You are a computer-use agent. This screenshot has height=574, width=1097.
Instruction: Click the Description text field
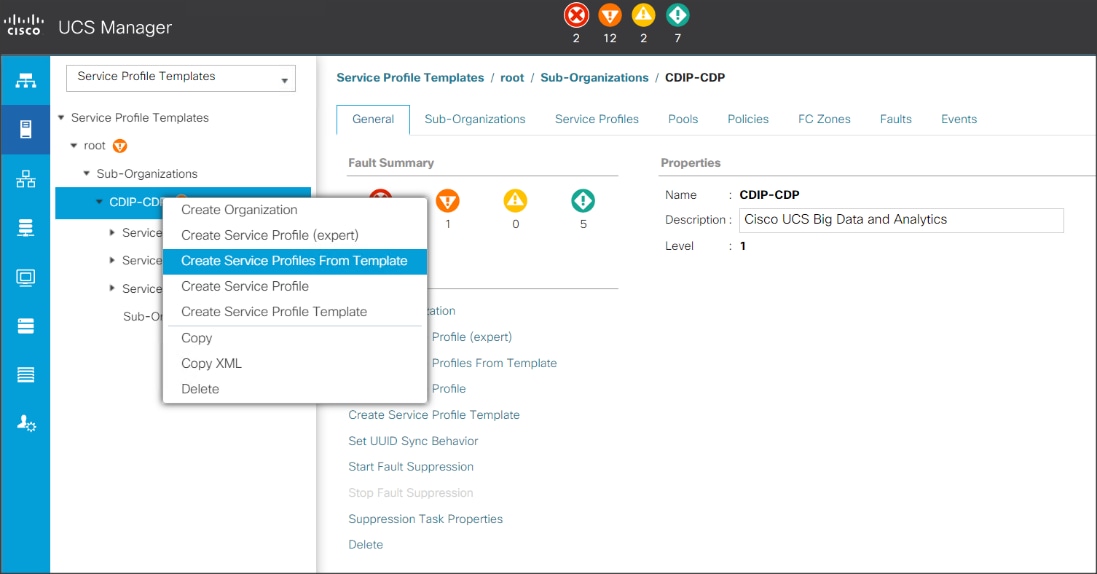point(901,220)
